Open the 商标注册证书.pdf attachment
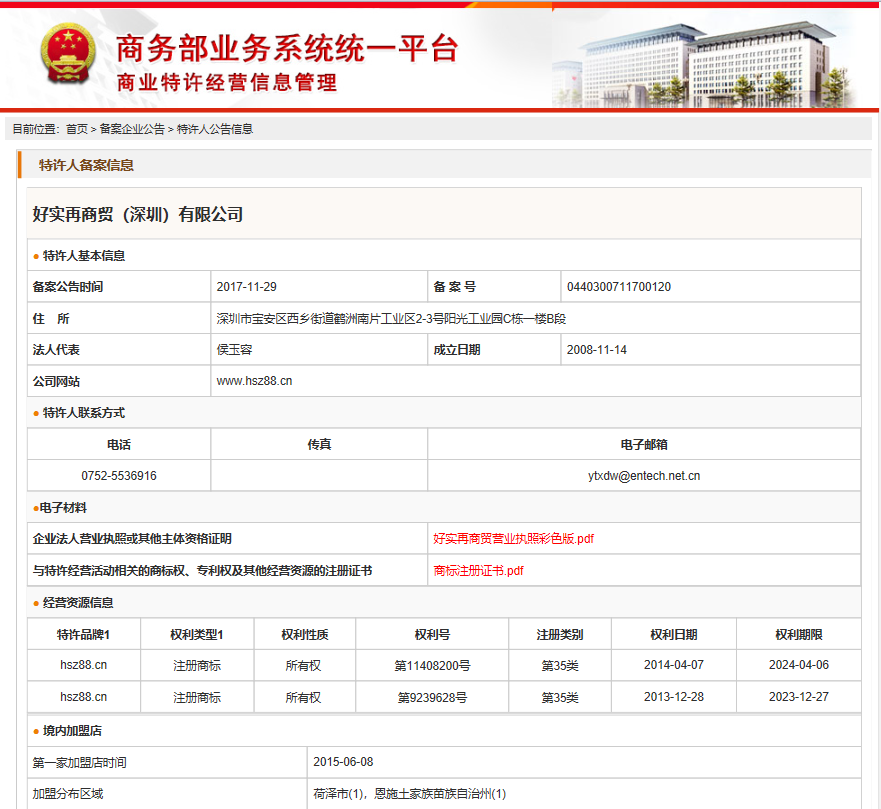 click(478, 571)
